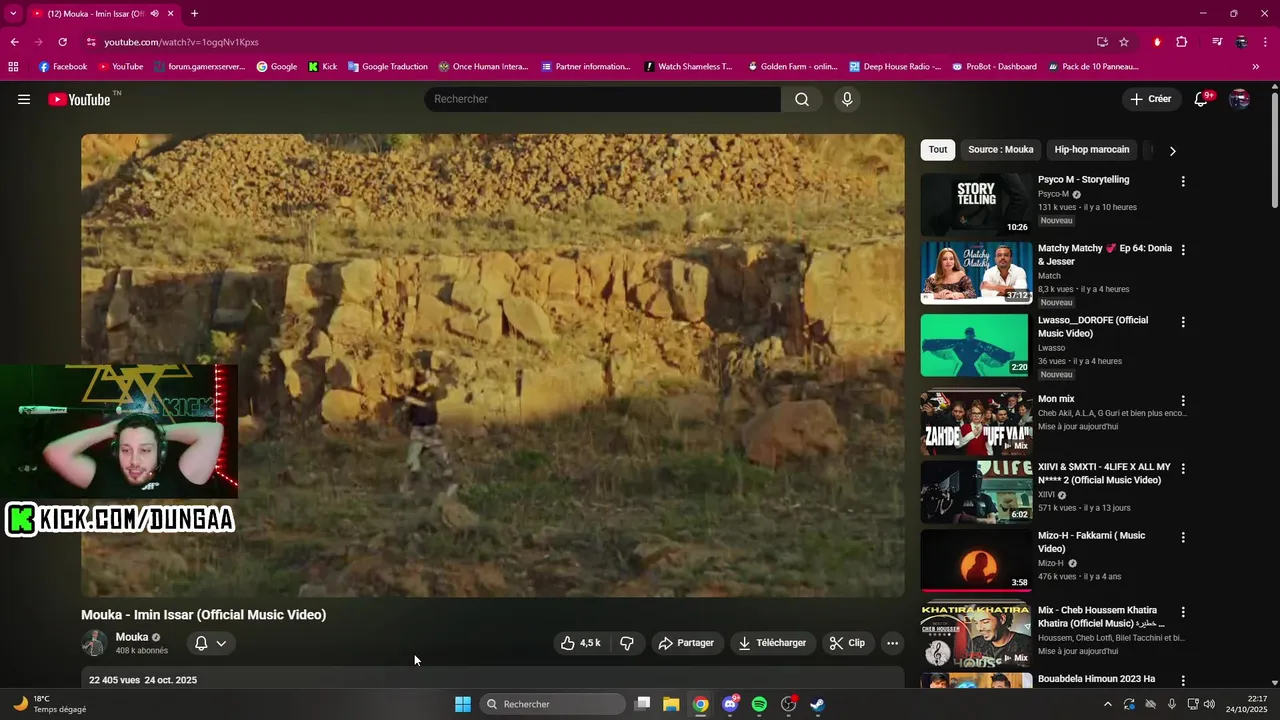Viewport: 1280px width, 720px height.
Task: Go back in browser
Action: [14, 42]
